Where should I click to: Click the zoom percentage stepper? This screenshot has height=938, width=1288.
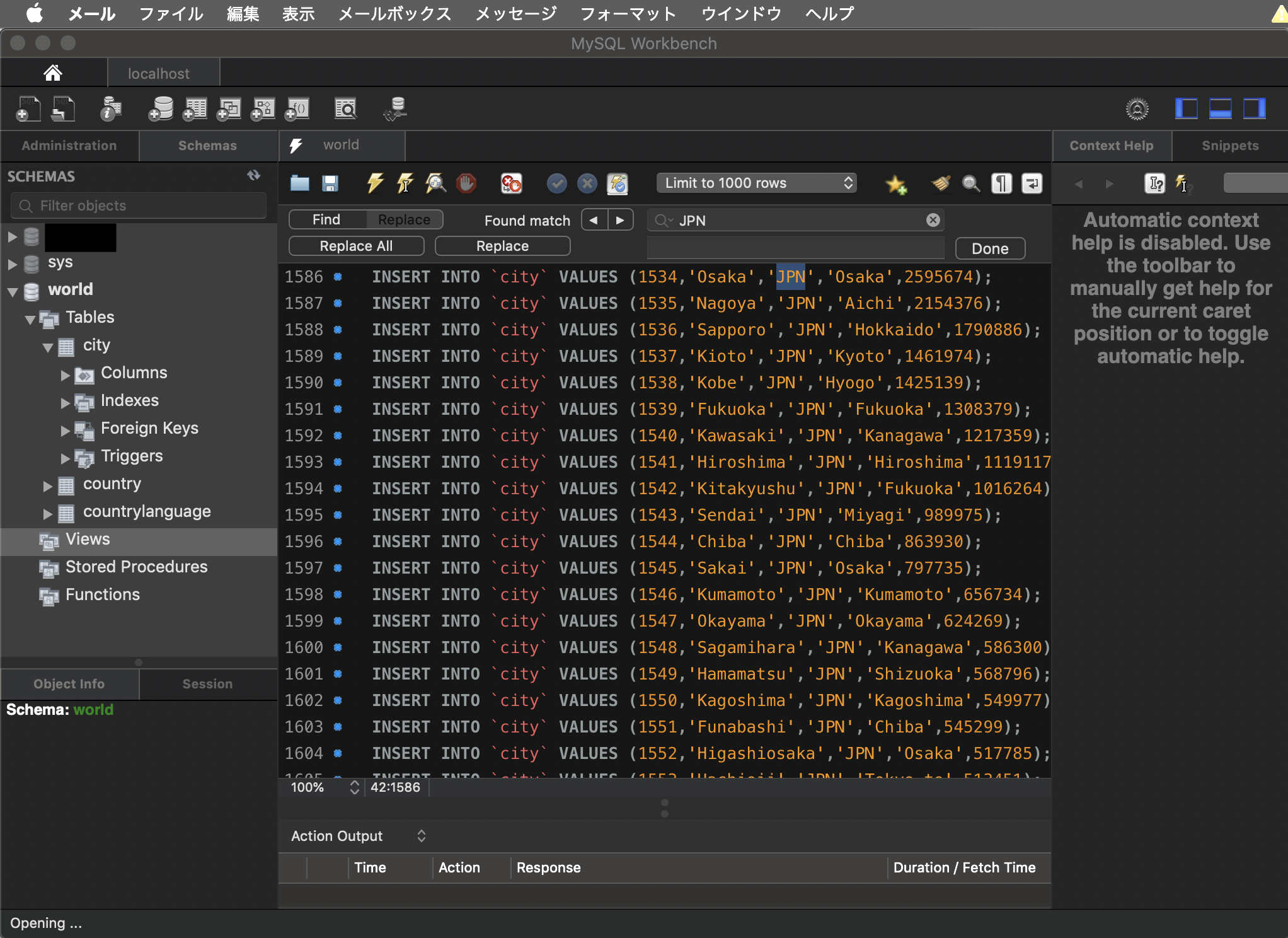(x=354, y=787)
